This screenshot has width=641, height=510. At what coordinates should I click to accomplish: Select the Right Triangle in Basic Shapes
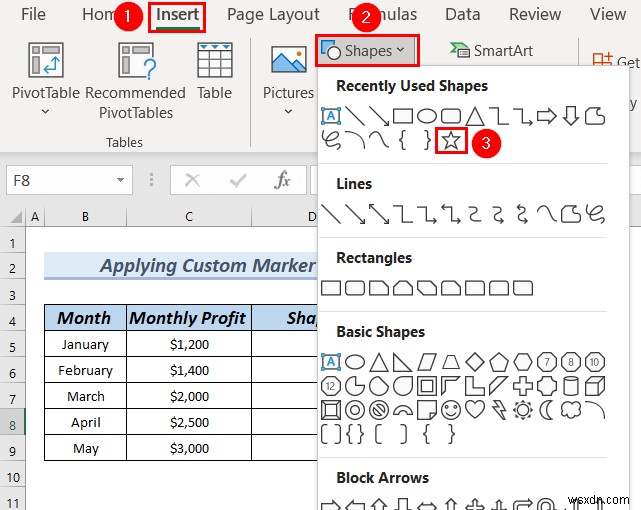click(x=403, y=362)
